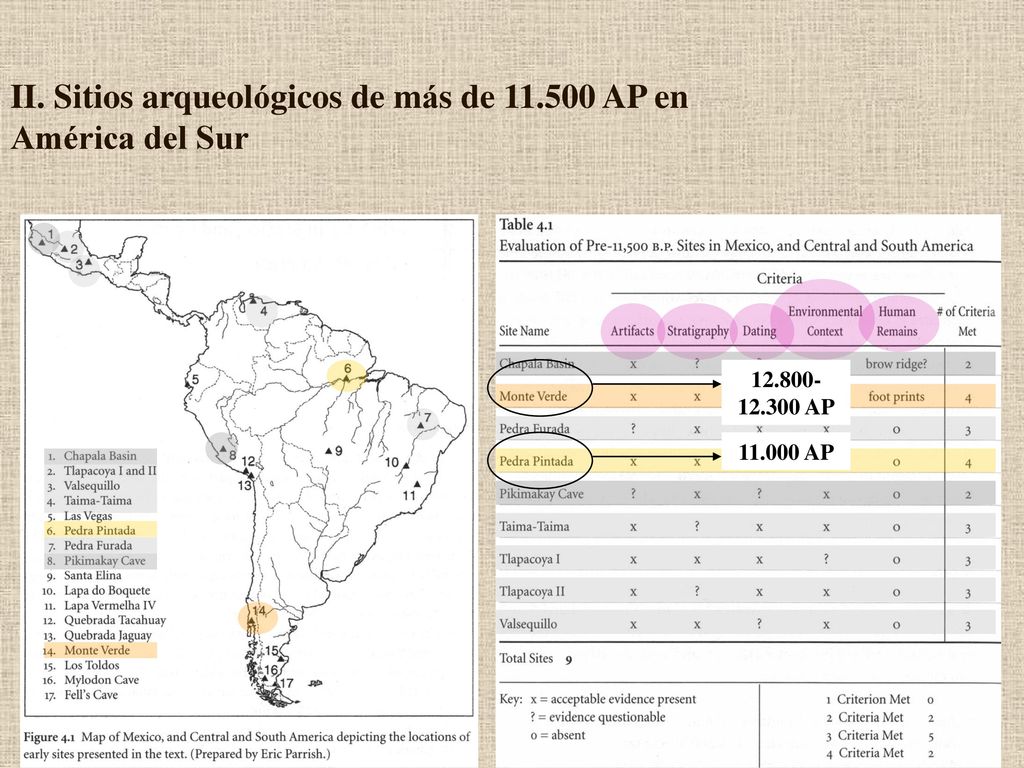1024x768 pixels.
Task: Click the 'Valsequillo' table row name
Action: (528, 624)
